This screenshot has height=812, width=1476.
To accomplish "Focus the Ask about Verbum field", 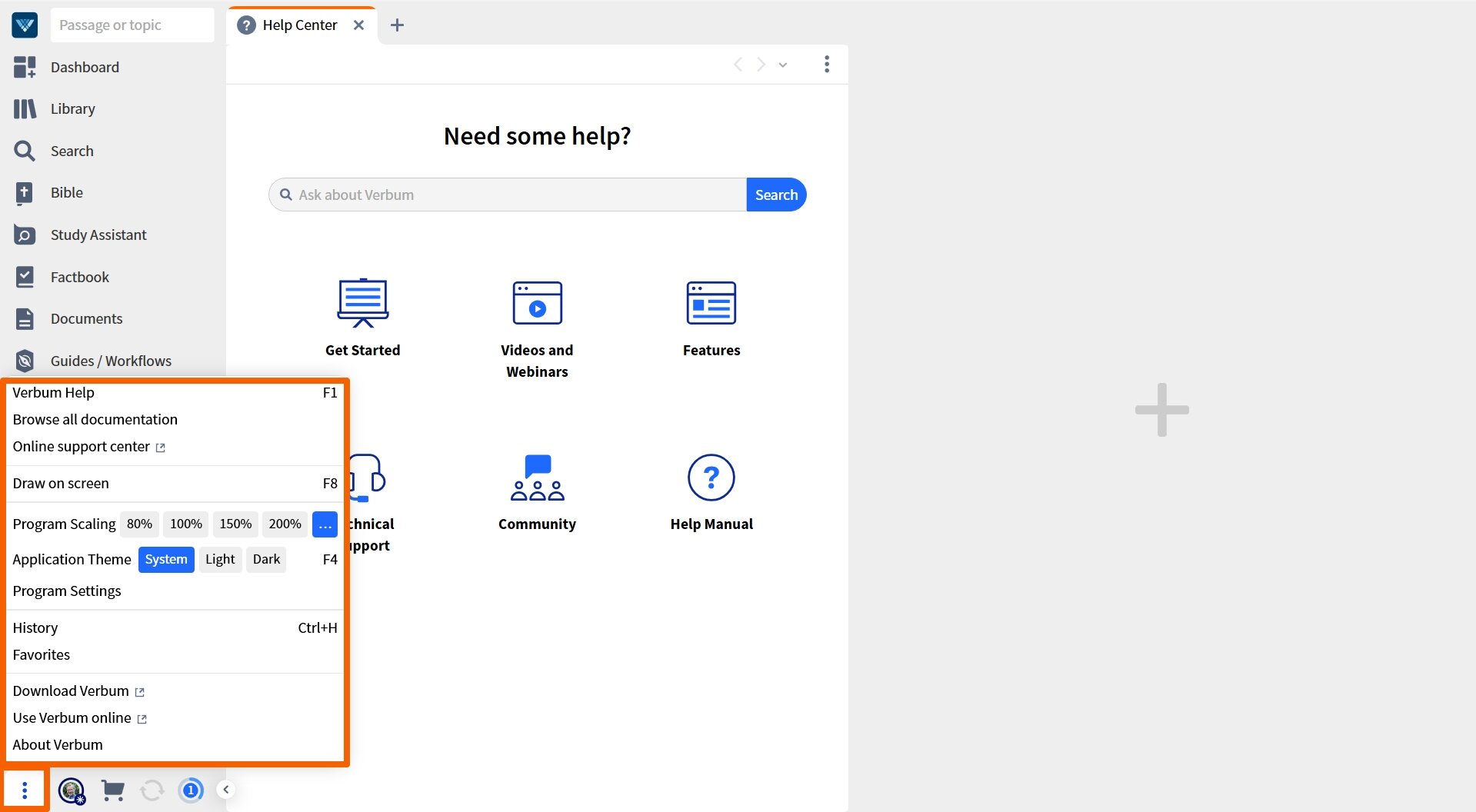I will pyautogui.click(x=508, y=195).
